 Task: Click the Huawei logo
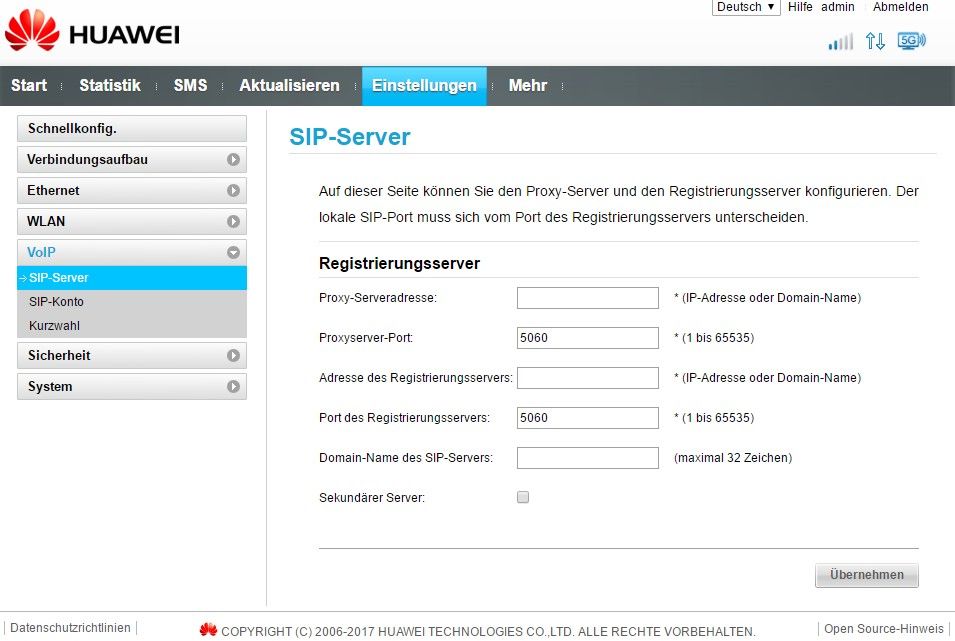coord(92,35)
